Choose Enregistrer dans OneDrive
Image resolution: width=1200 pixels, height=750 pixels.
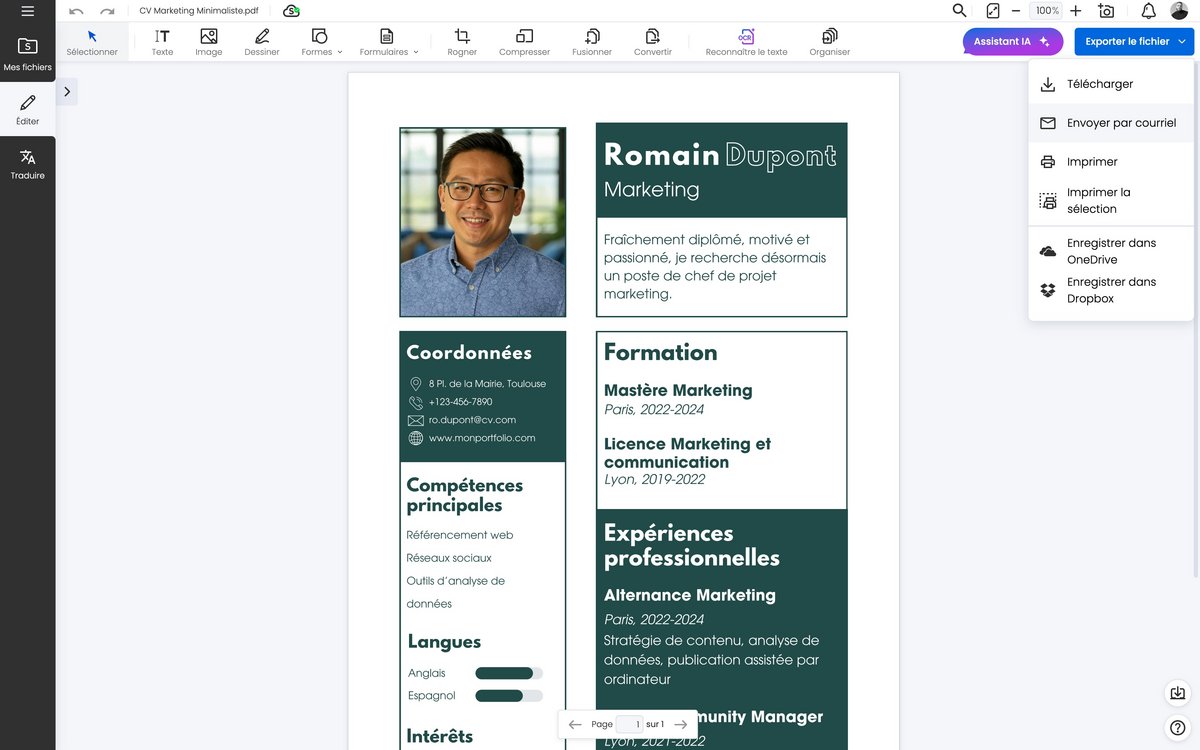tap(1111, 251)
